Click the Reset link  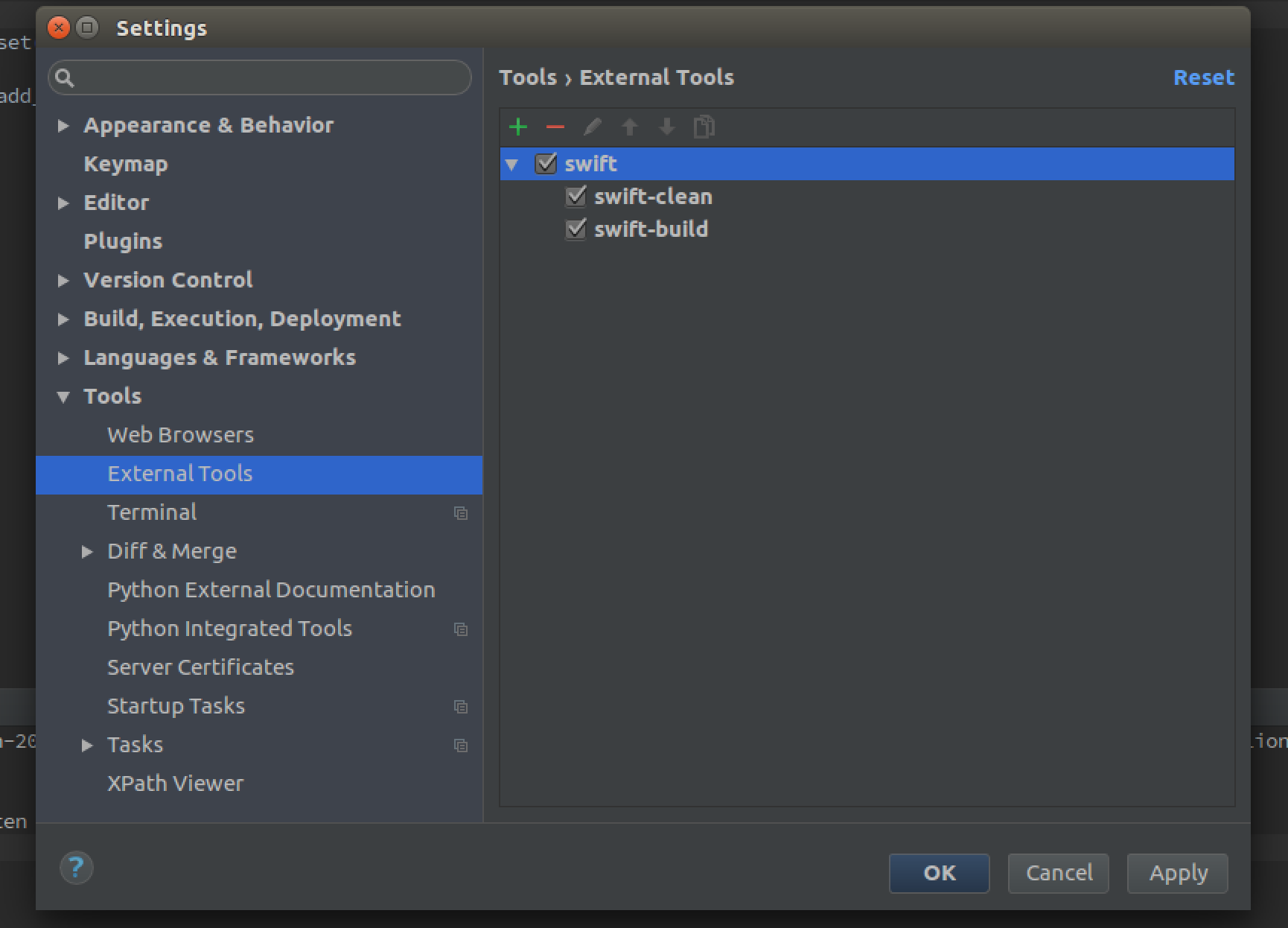(x=1204, y=77)
